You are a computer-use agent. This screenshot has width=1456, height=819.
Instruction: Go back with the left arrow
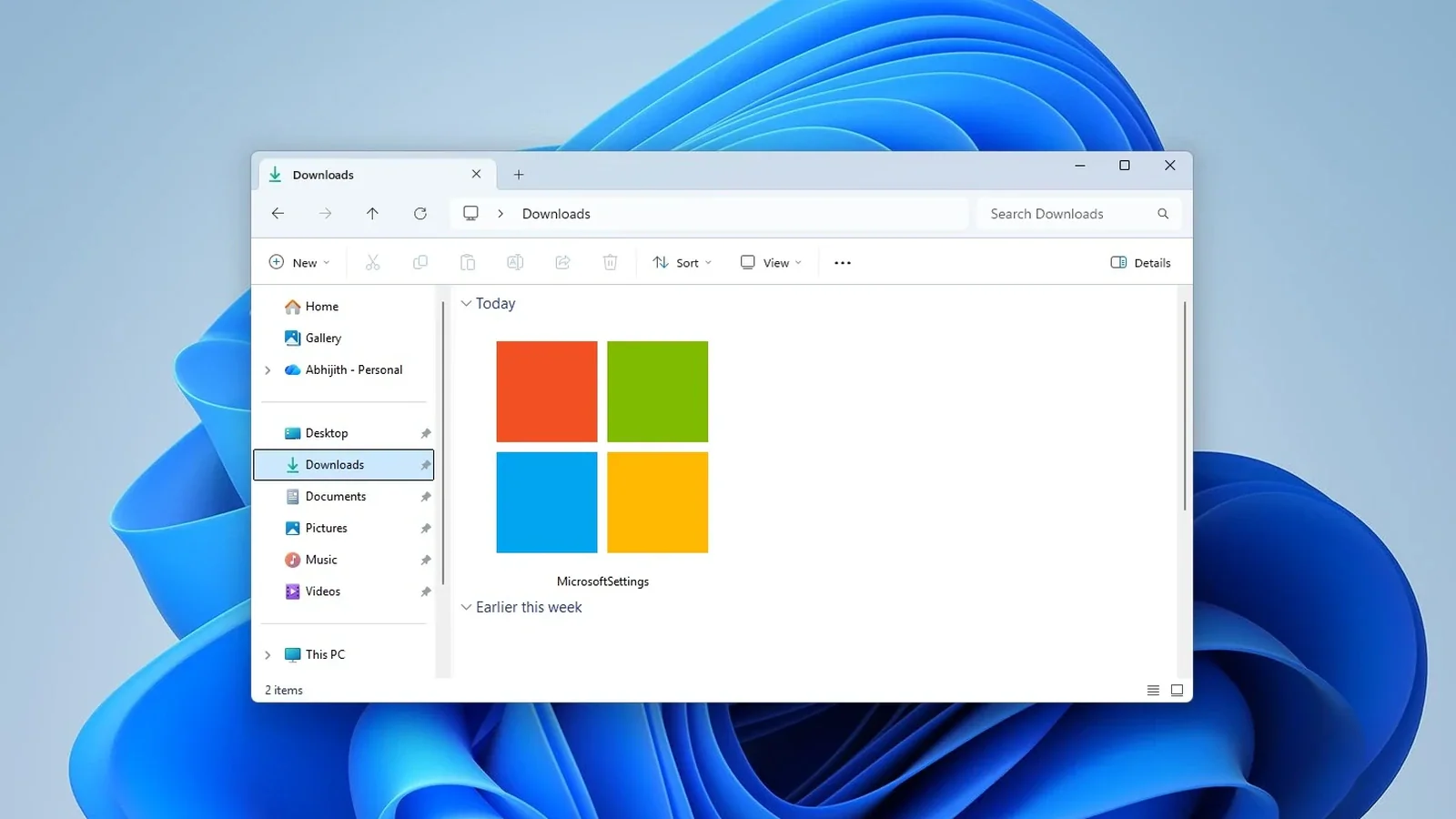click(x=278, y=213)
